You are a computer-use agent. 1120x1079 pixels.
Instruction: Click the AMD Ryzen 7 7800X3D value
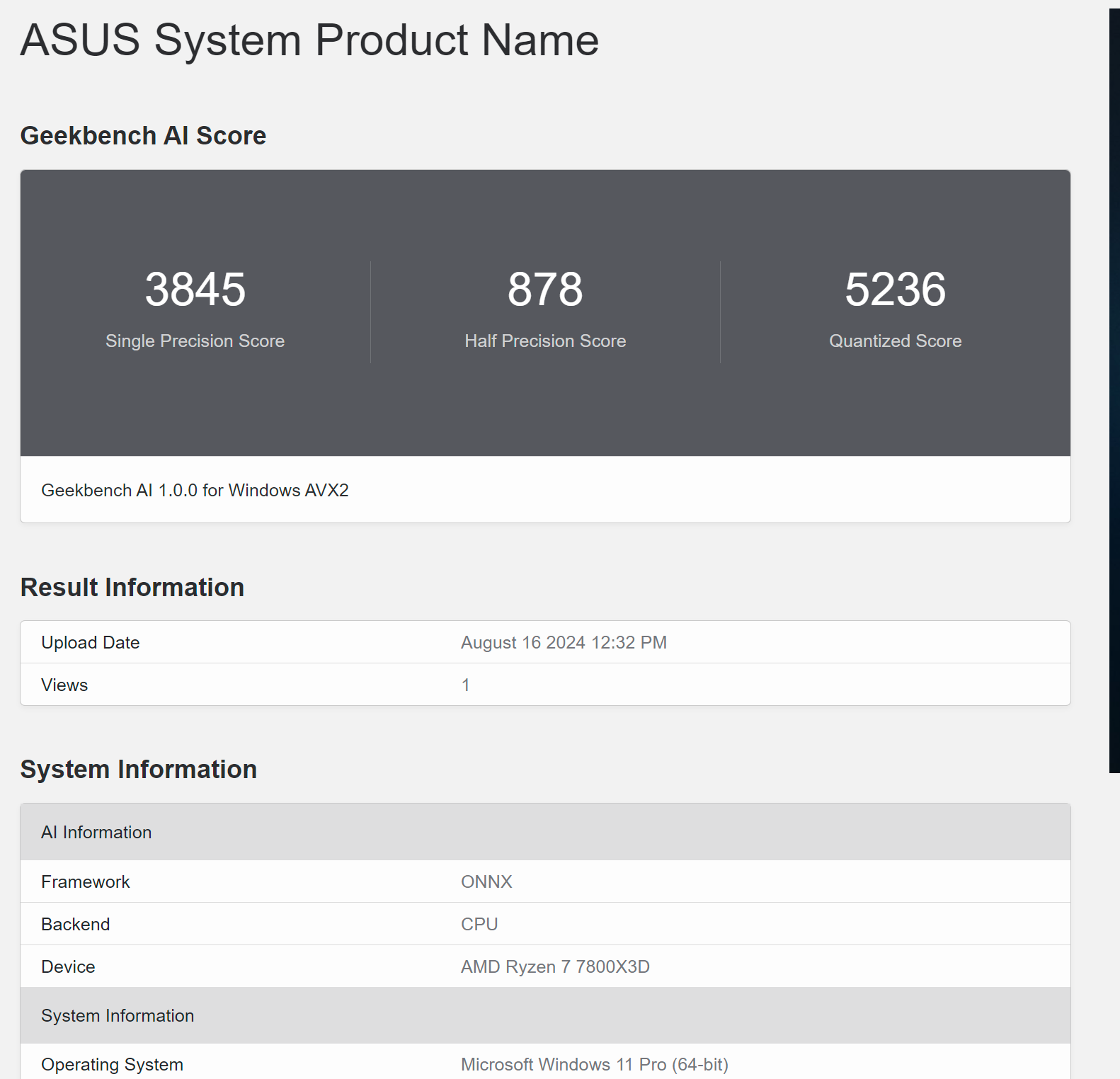[555, 966]
